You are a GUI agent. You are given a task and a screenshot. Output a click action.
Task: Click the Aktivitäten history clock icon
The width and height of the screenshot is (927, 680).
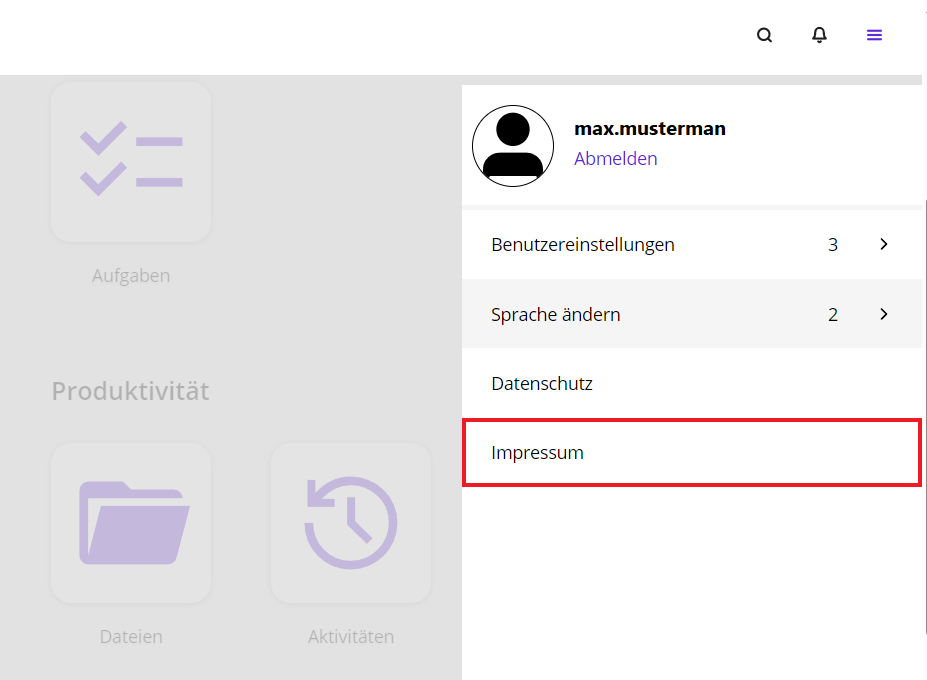(x=350, y=522)
